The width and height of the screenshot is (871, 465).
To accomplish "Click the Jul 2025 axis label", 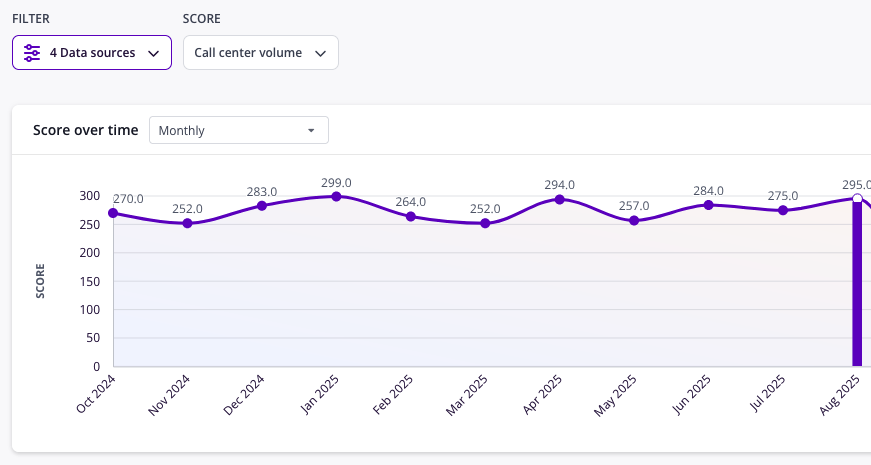I will tap(768, 393).
